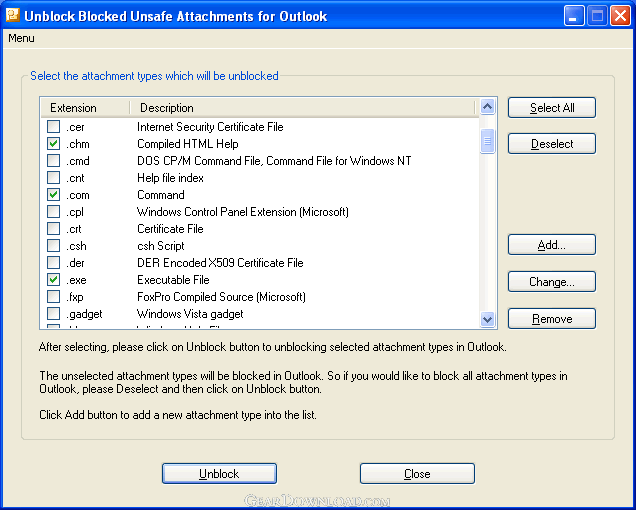Check the .cer extension checkbox
Image resolution: width=636 pixels, height=510 pixels.
pyautogui.click(x=54, y=127)
